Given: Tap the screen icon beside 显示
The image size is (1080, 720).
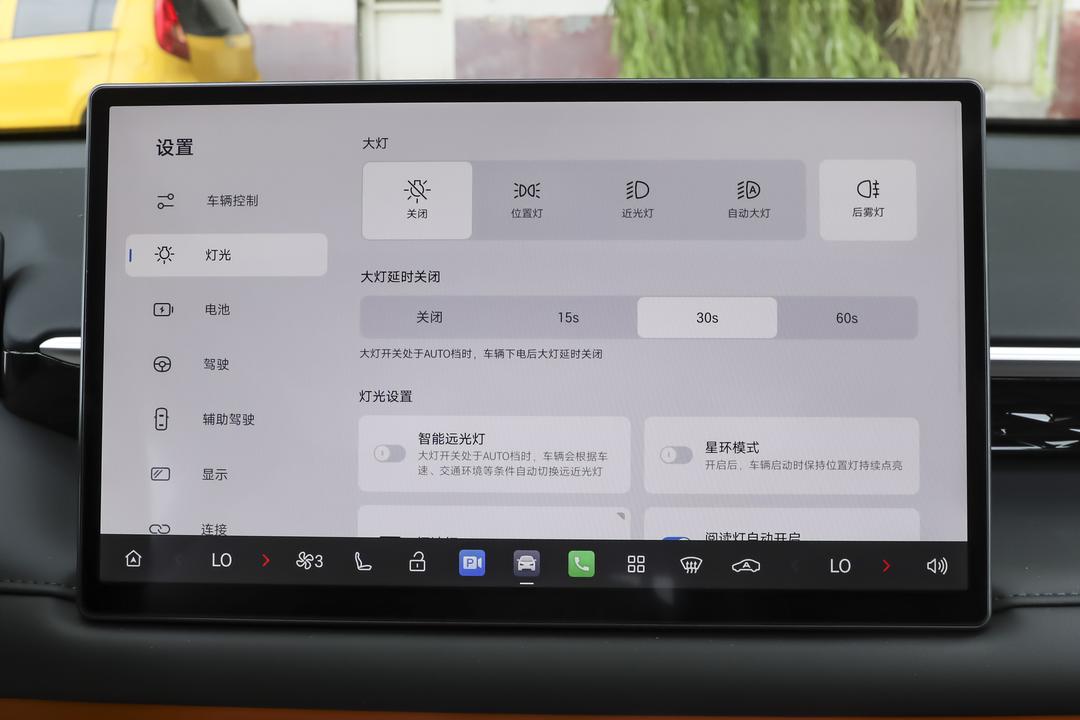Looking at the screenshot, I should (x=160, y=474).
